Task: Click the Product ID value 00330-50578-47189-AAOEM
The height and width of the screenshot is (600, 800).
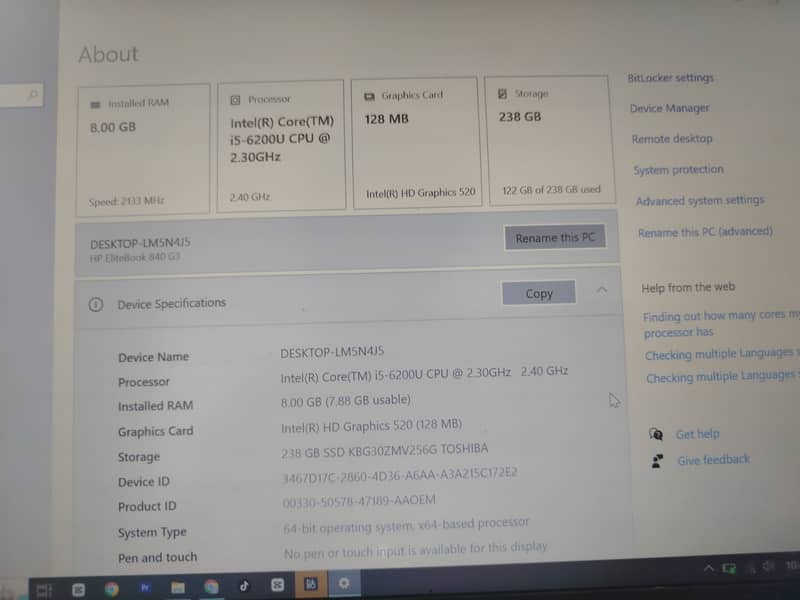Action: click(x=359, y=501)
